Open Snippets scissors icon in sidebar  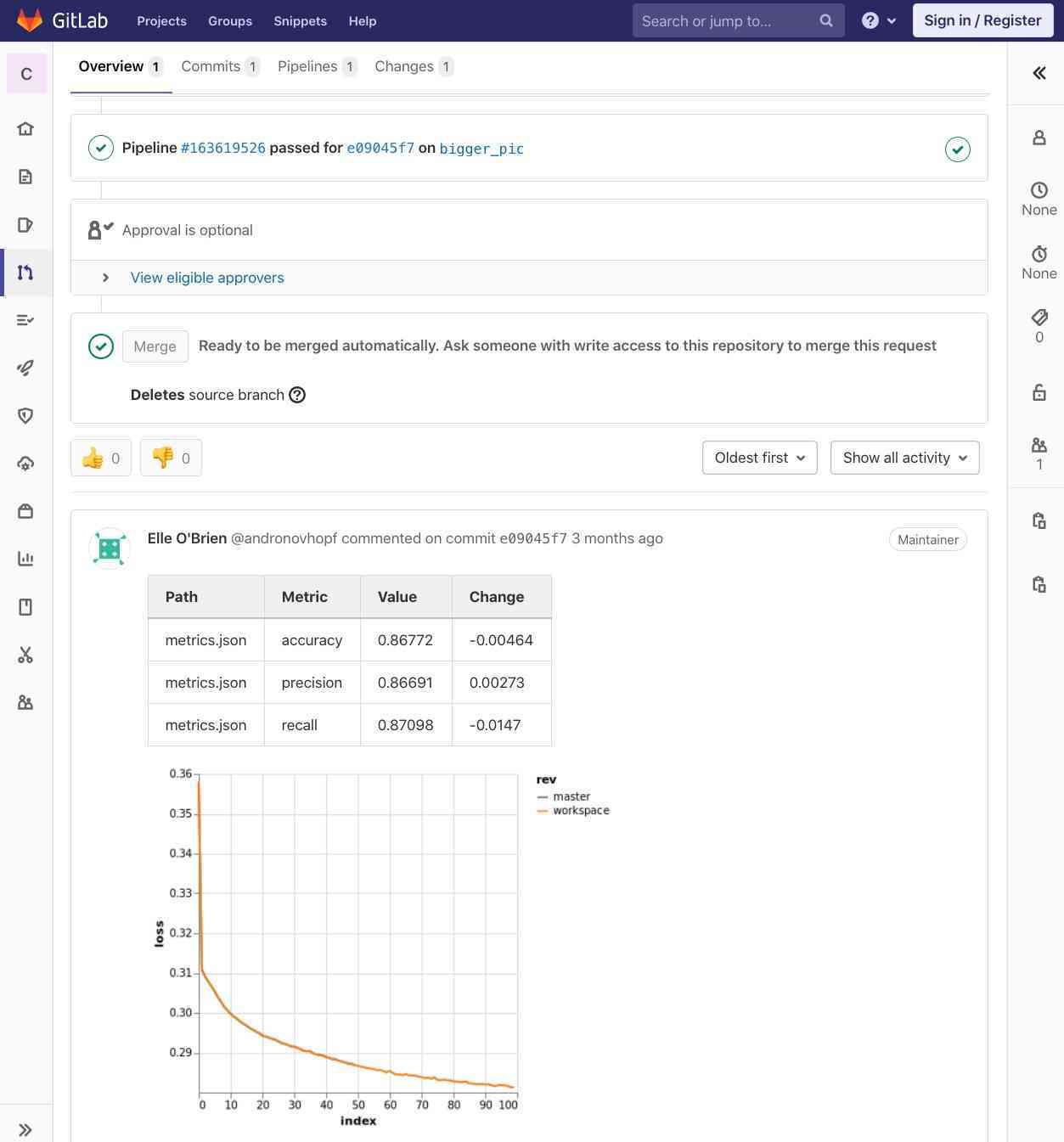(x=25, y=655)
